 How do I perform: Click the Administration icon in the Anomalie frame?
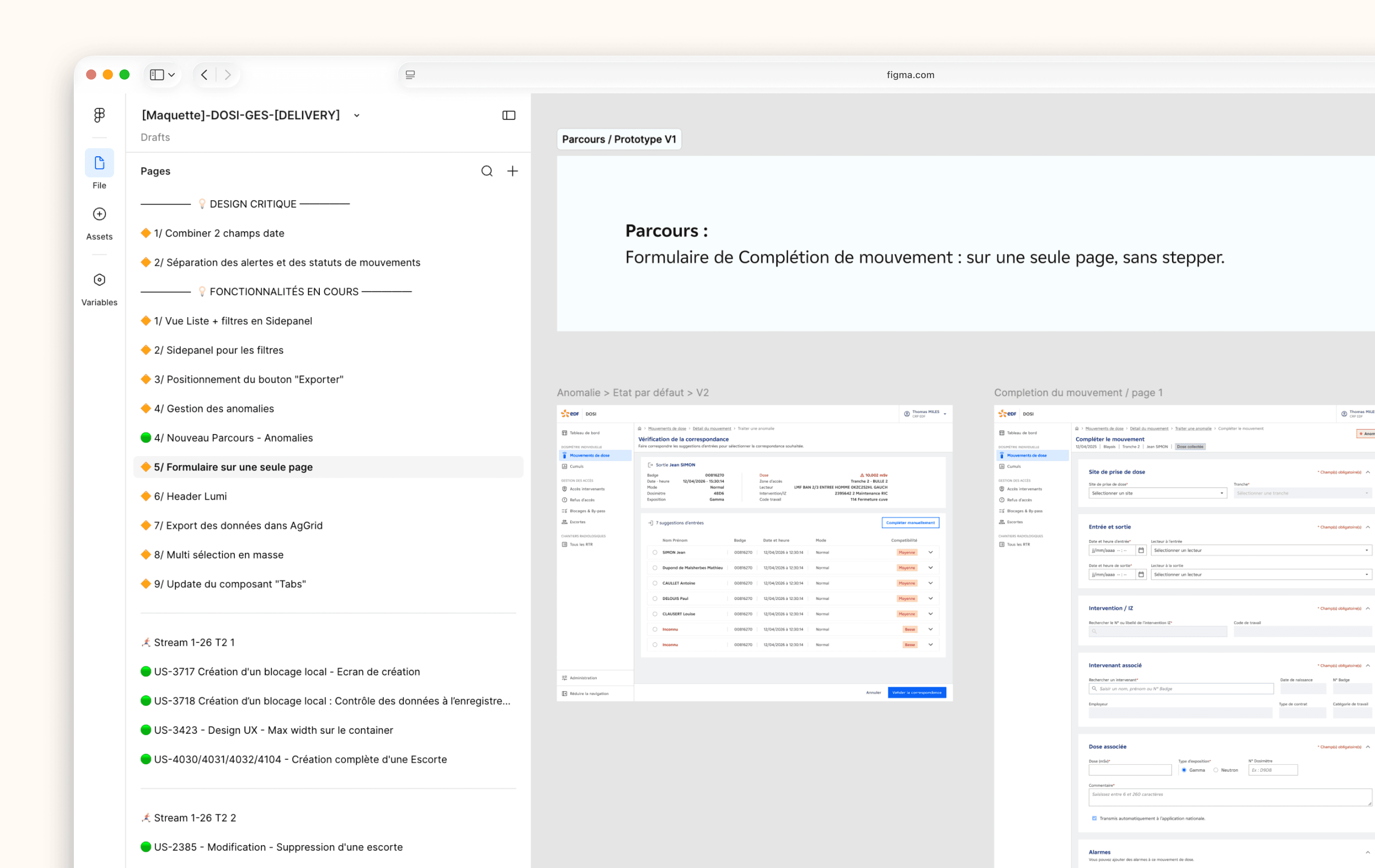[x=565, y=678]
